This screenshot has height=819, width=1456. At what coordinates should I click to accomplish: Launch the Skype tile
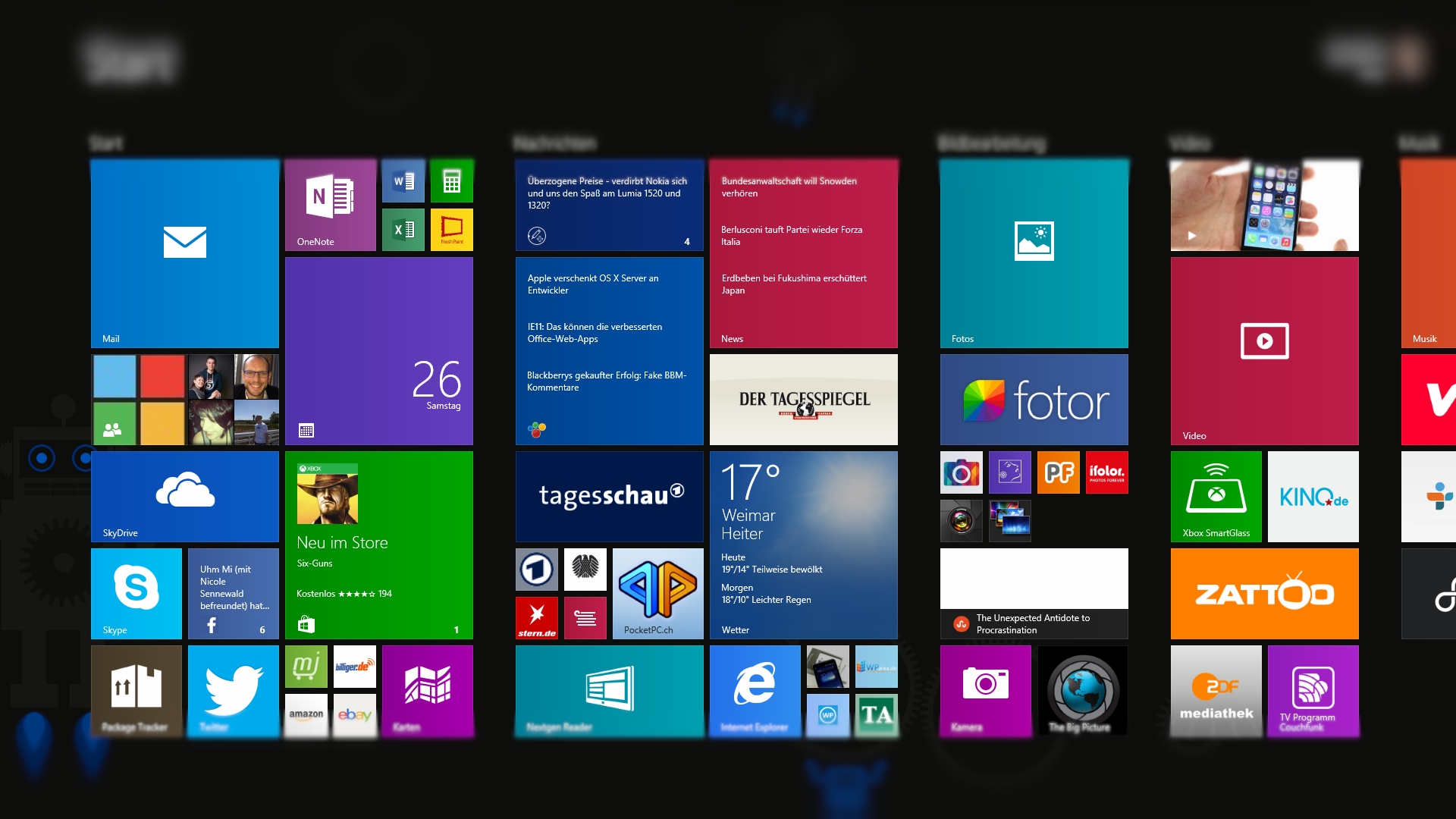(136, 594)
